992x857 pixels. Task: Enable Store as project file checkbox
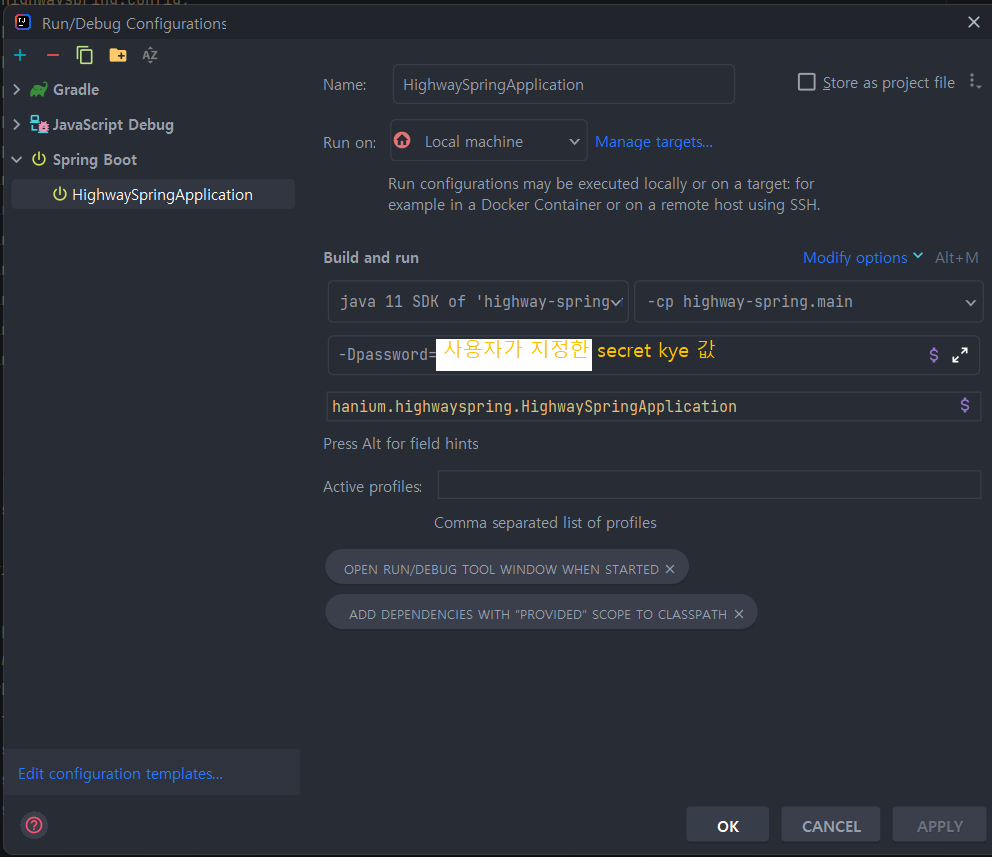[x=807, y=82]
